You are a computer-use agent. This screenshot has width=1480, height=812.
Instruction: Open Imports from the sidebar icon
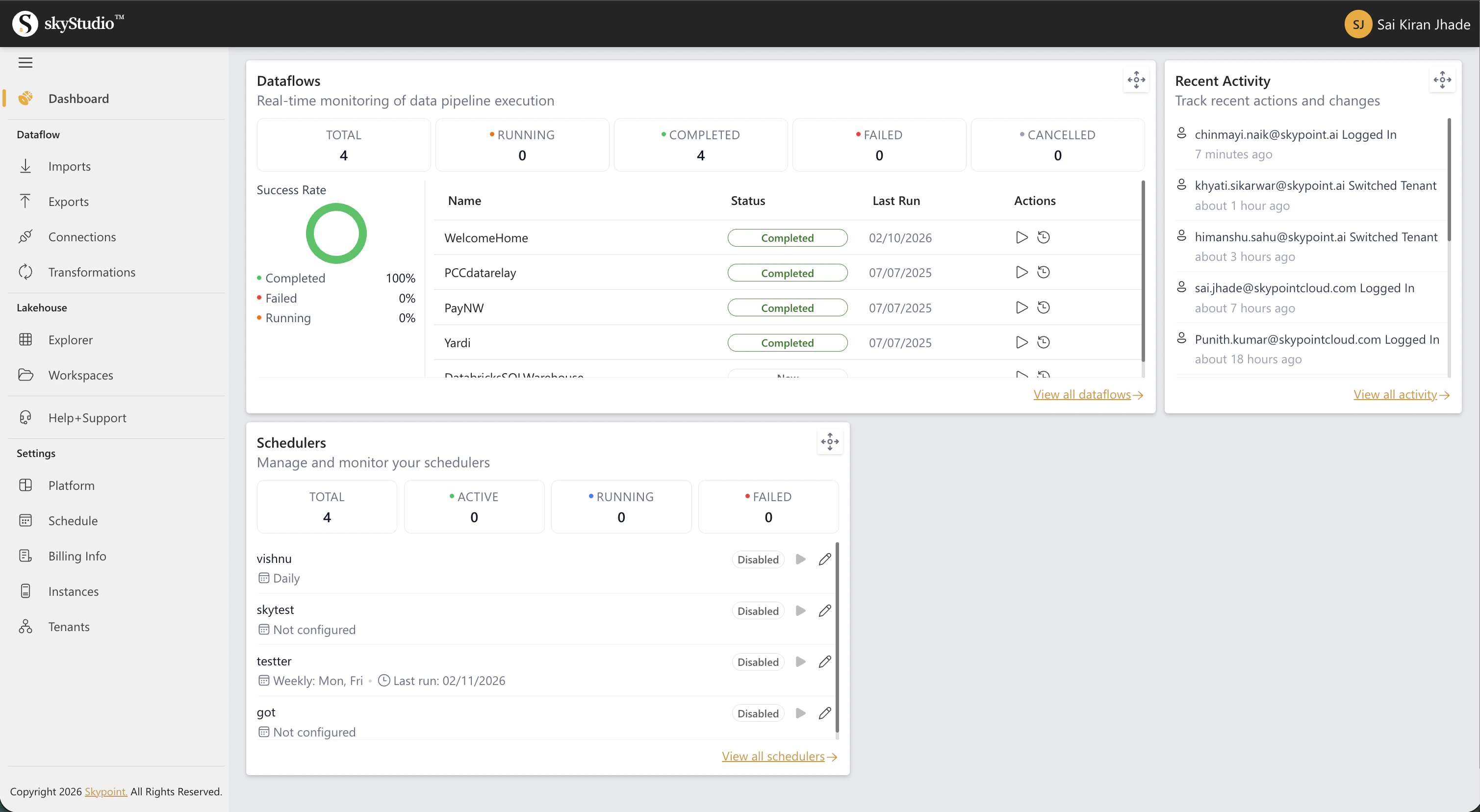[26, 166]
